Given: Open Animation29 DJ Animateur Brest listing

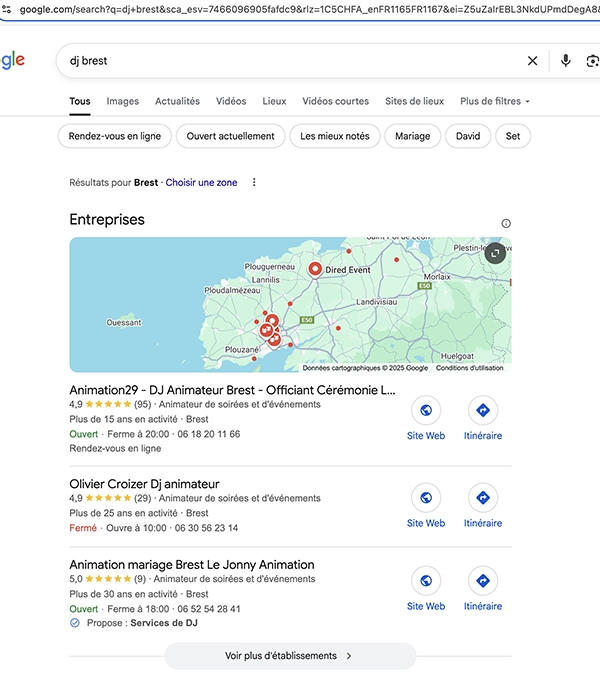Looking at the screenshot, I should pos(232,390).
